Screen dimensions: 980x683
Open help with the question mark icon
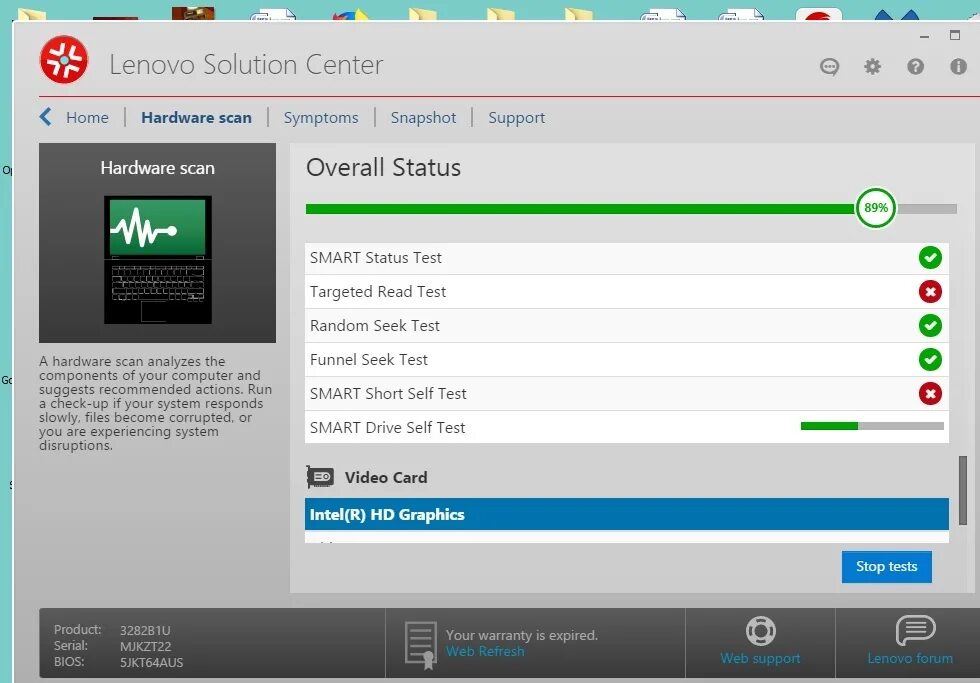[916, 66]
